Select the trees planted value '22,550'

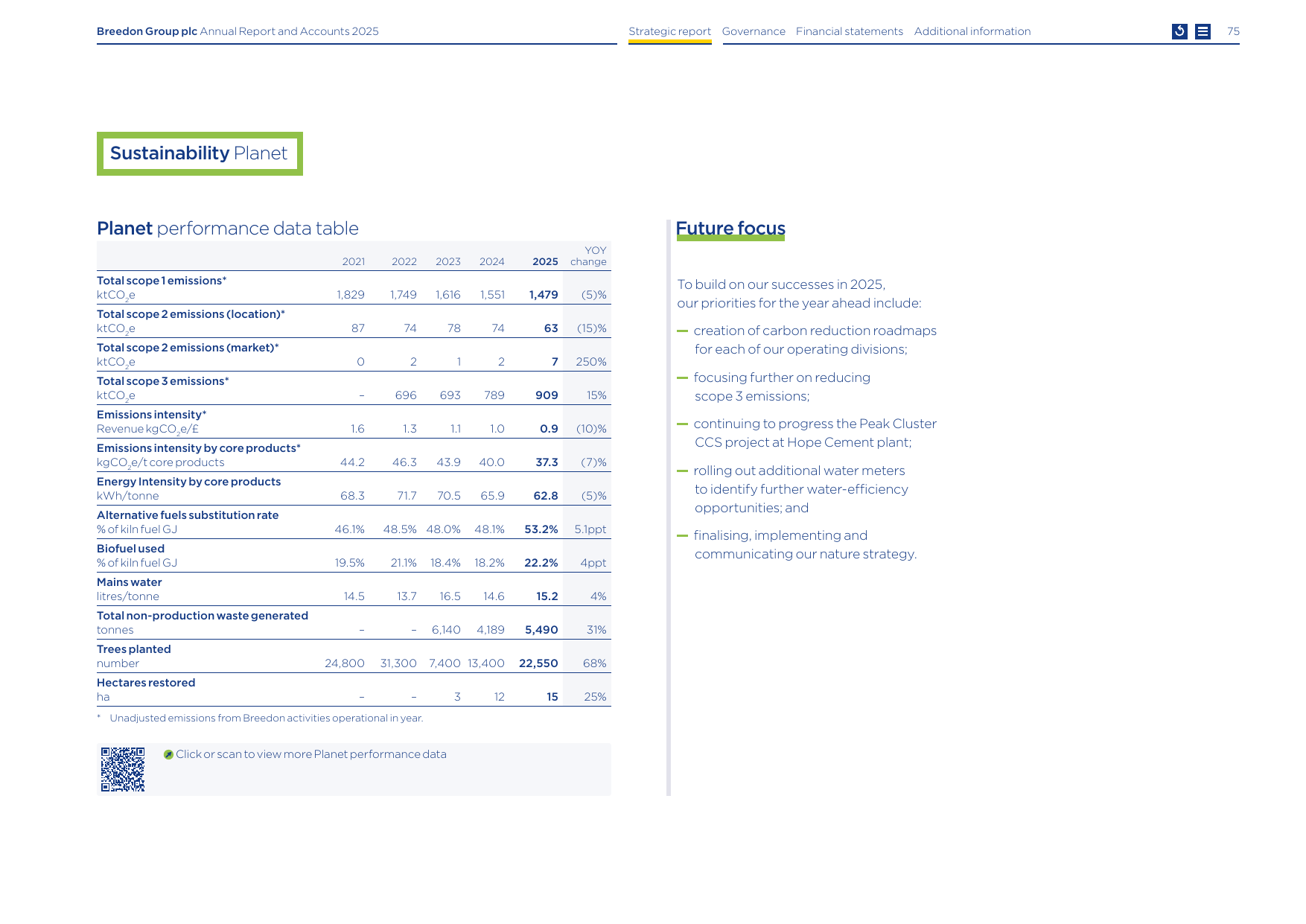point(538,663)
